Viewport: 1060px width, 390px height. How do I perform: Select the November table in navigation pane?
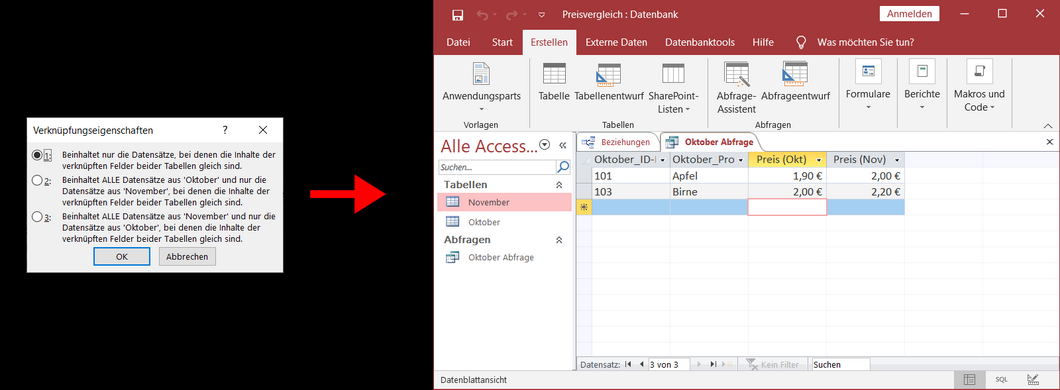pos(504,202)
